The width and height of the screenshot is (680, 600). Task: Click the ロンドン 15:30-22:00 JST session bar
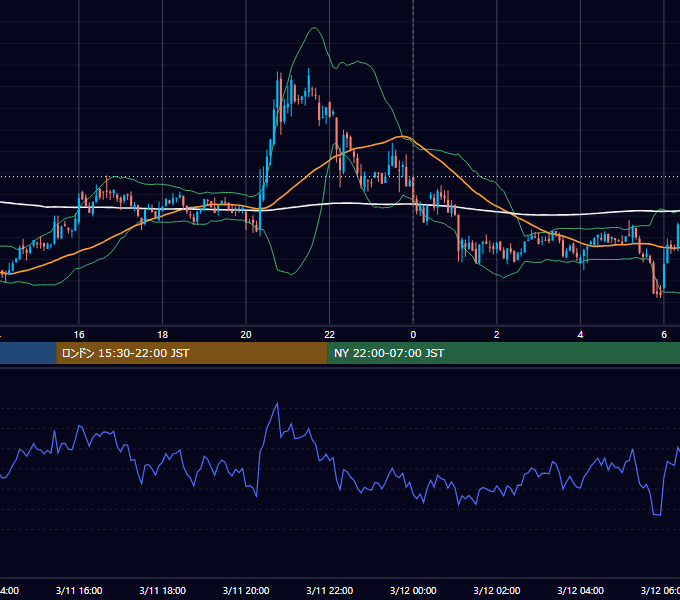point(192,353)
